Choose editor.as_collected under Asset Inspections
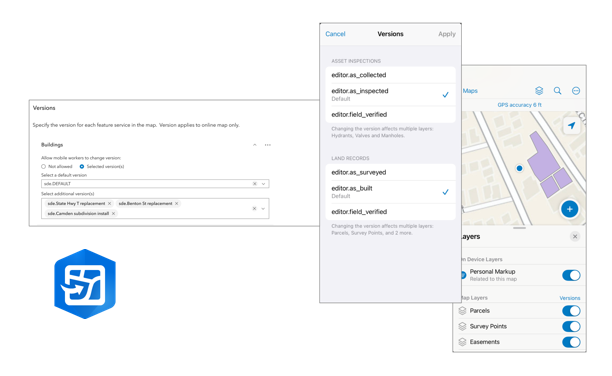Viewport: 612px width, 376px height. point(390,75)
